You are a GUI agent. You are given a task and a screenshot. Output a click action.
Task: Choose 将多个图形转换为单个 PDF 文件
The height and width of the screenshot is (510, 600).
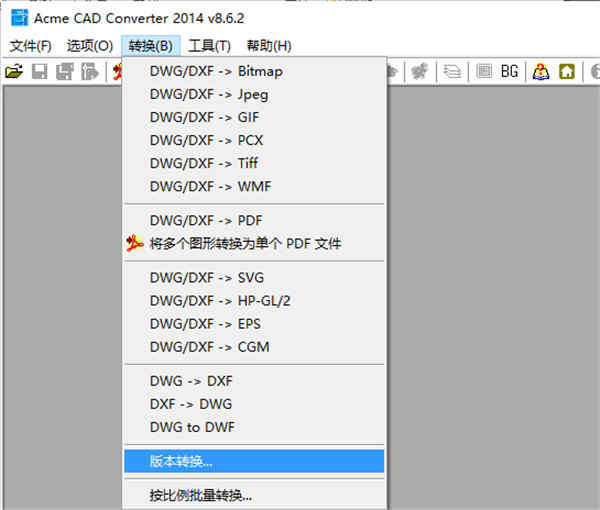254,244
